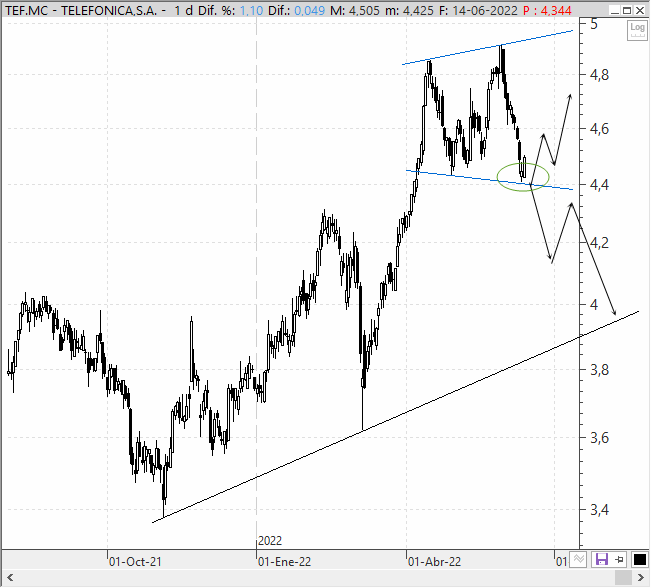
Task: Toggle the Log scale button
Action: point(636,30)
